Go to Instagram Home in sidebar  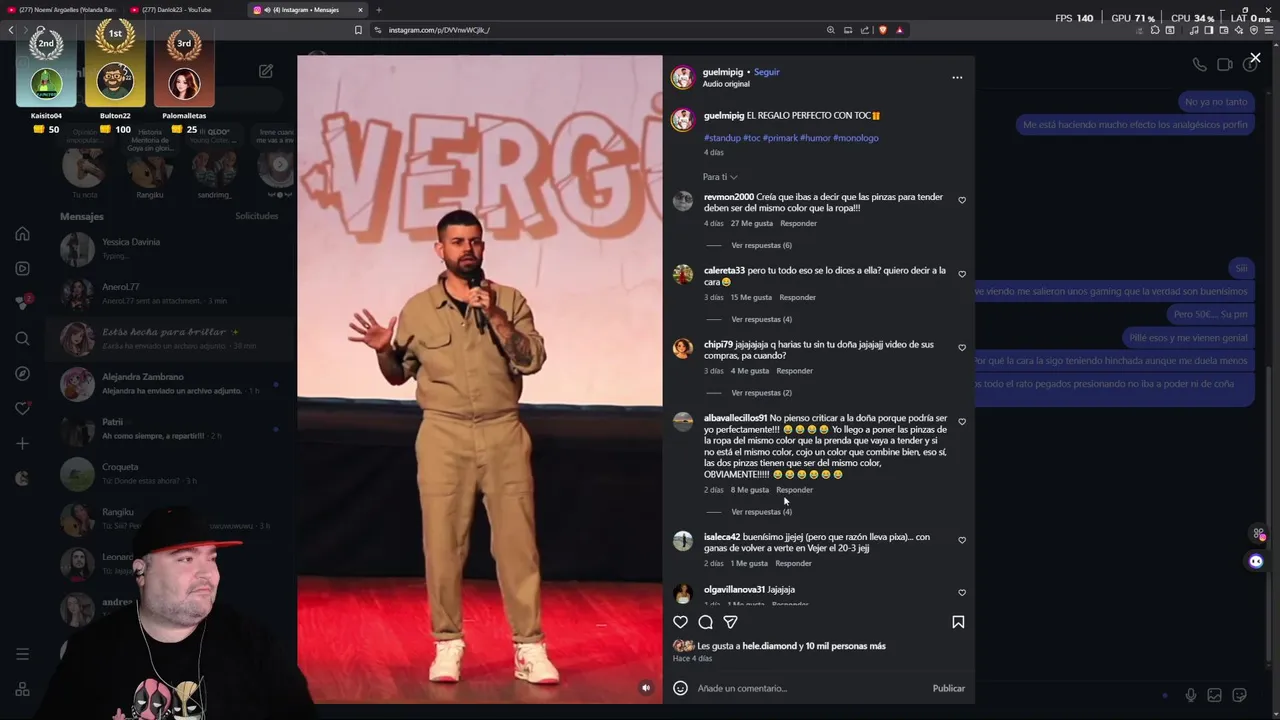pos(22,234)
